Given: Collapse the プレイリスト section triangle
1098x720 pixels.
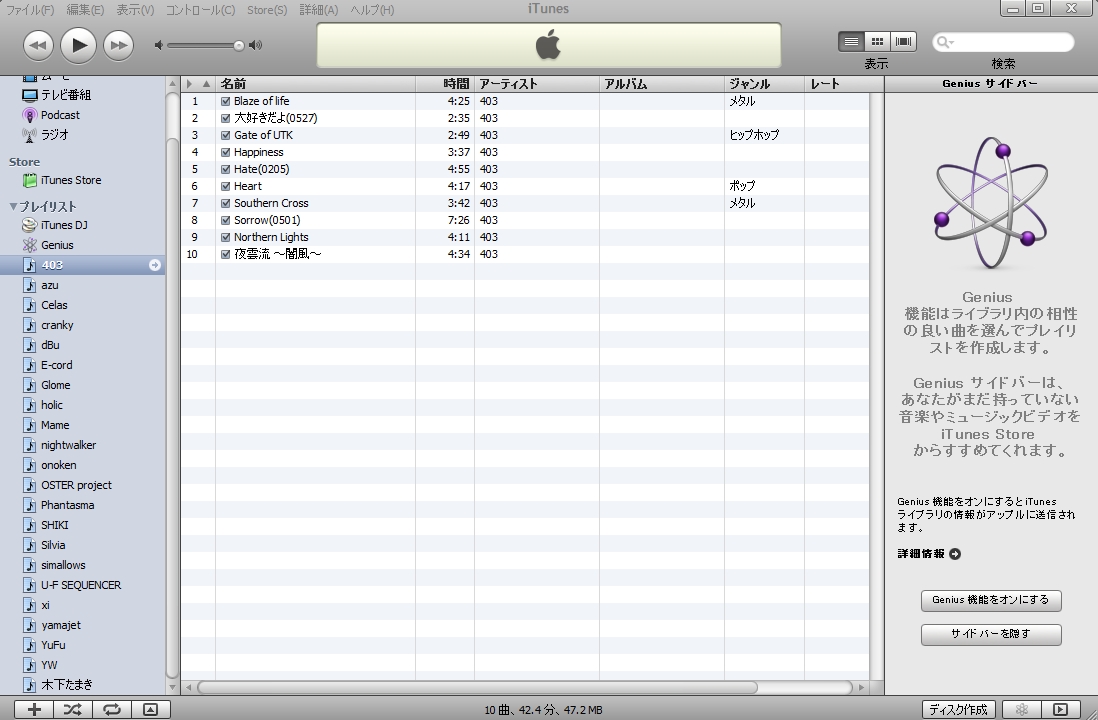Looking at the screenshot, I should tap(13, 207).
